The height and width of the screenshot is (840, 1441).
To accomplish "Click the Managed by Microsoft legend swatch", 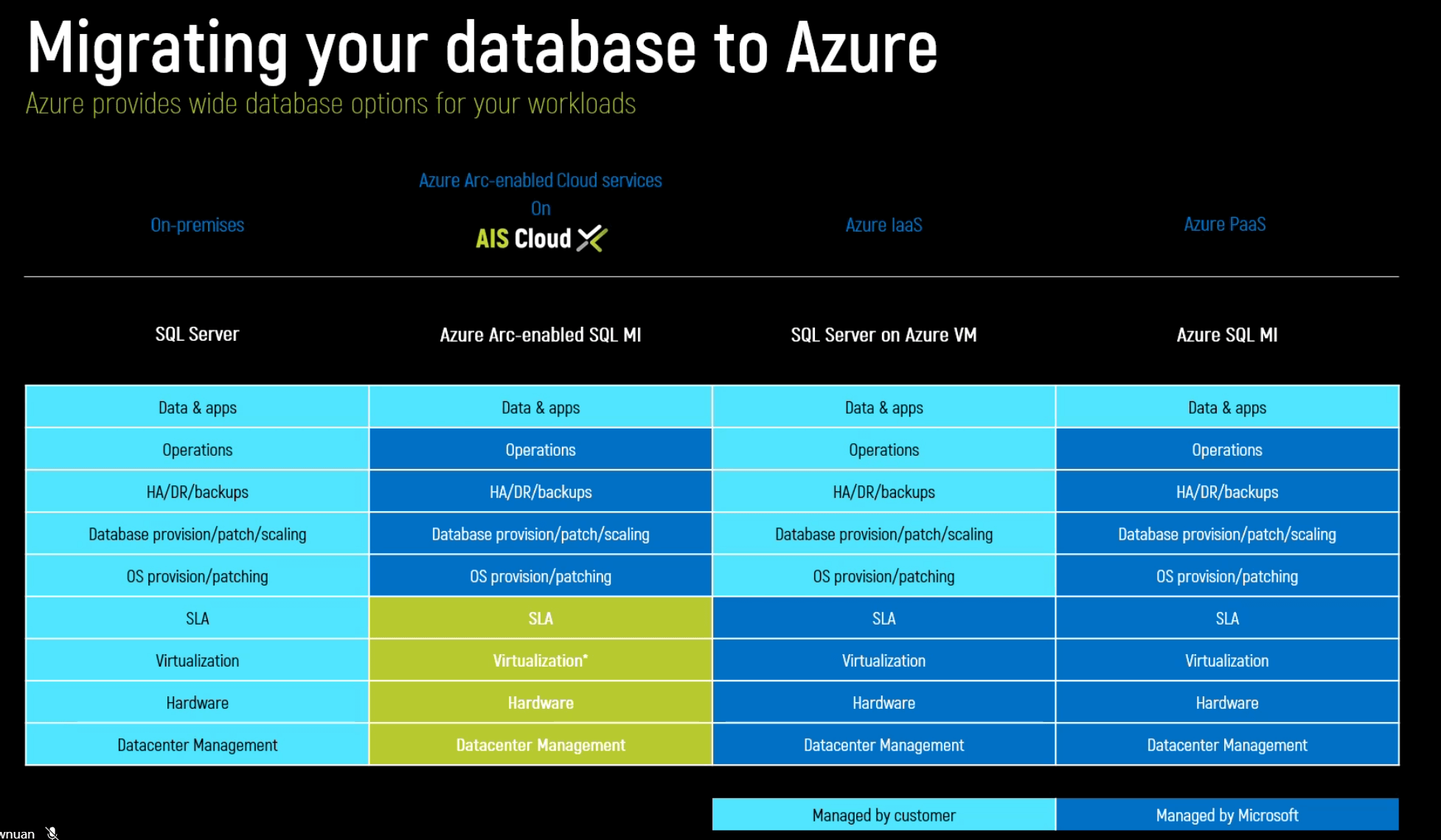I will click(x=1227, y=814).
